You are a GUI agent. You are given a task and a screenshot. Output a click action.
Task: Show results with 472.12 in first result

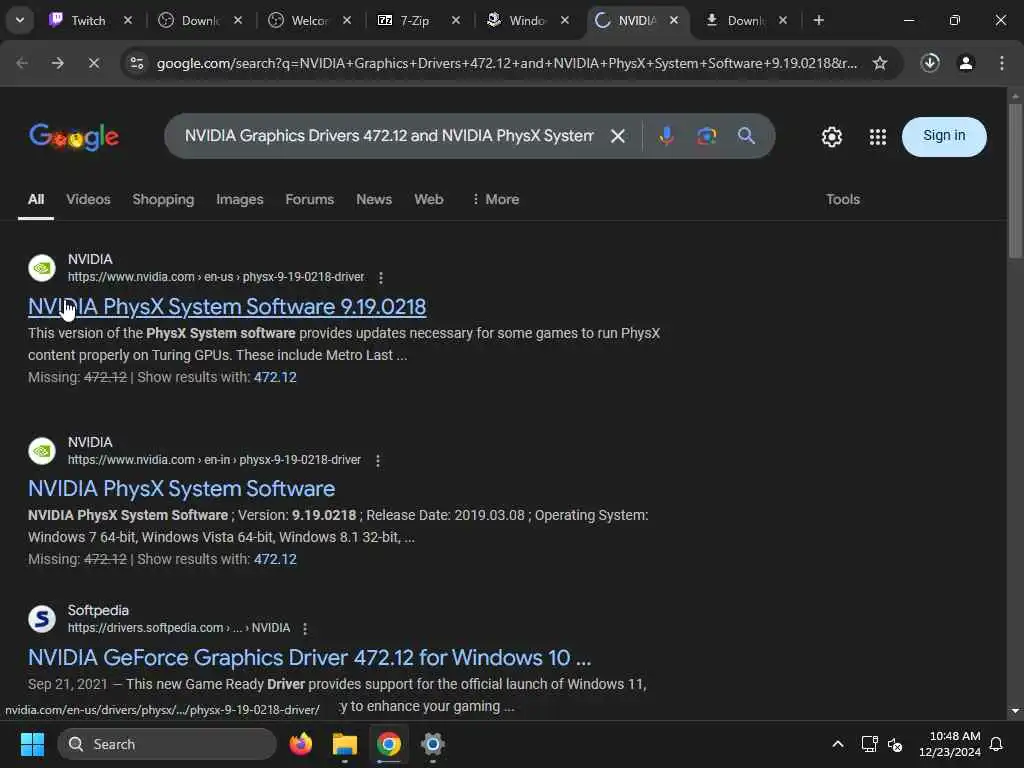[275, 377]
